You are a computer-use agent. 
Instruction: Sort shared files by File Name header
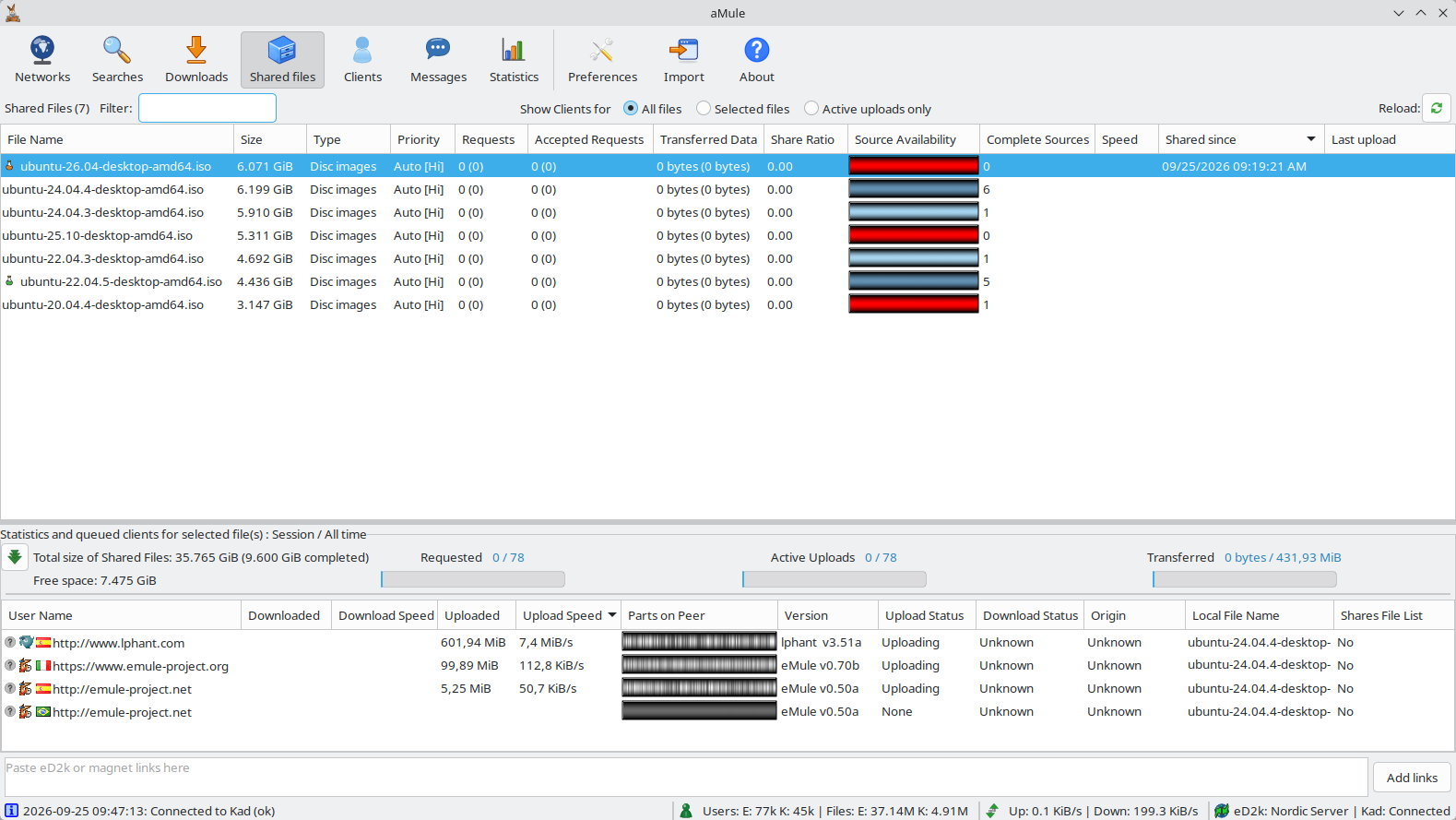tap(117, 139)
